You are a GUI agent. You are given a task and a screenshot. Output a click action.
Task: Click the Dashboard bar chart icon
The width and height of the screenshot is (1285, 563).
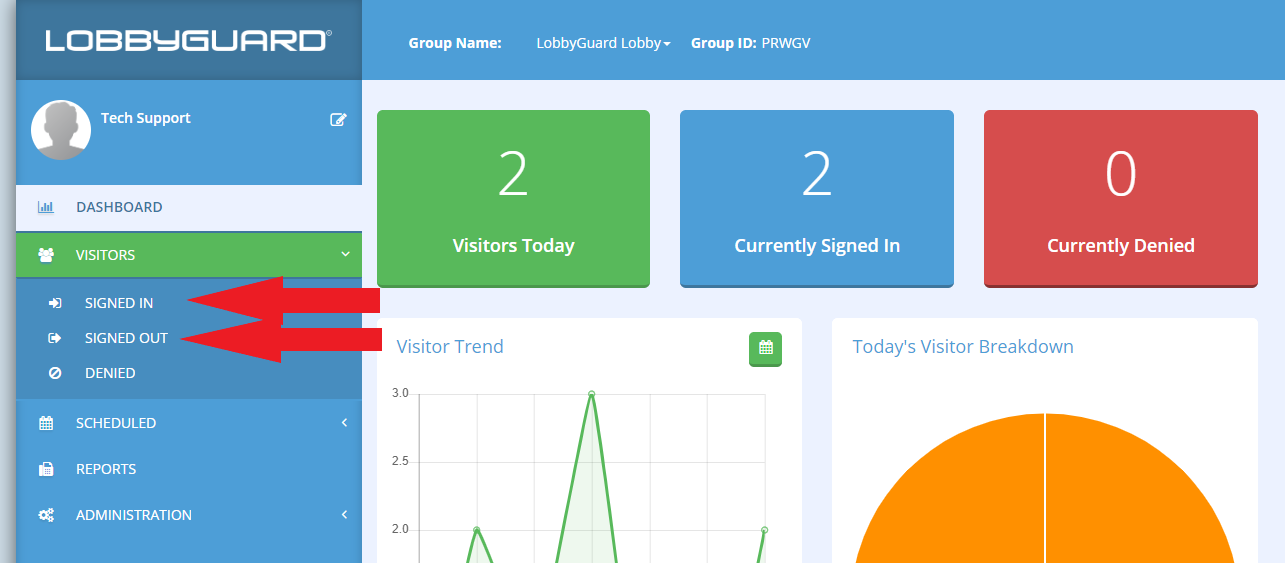46,207
